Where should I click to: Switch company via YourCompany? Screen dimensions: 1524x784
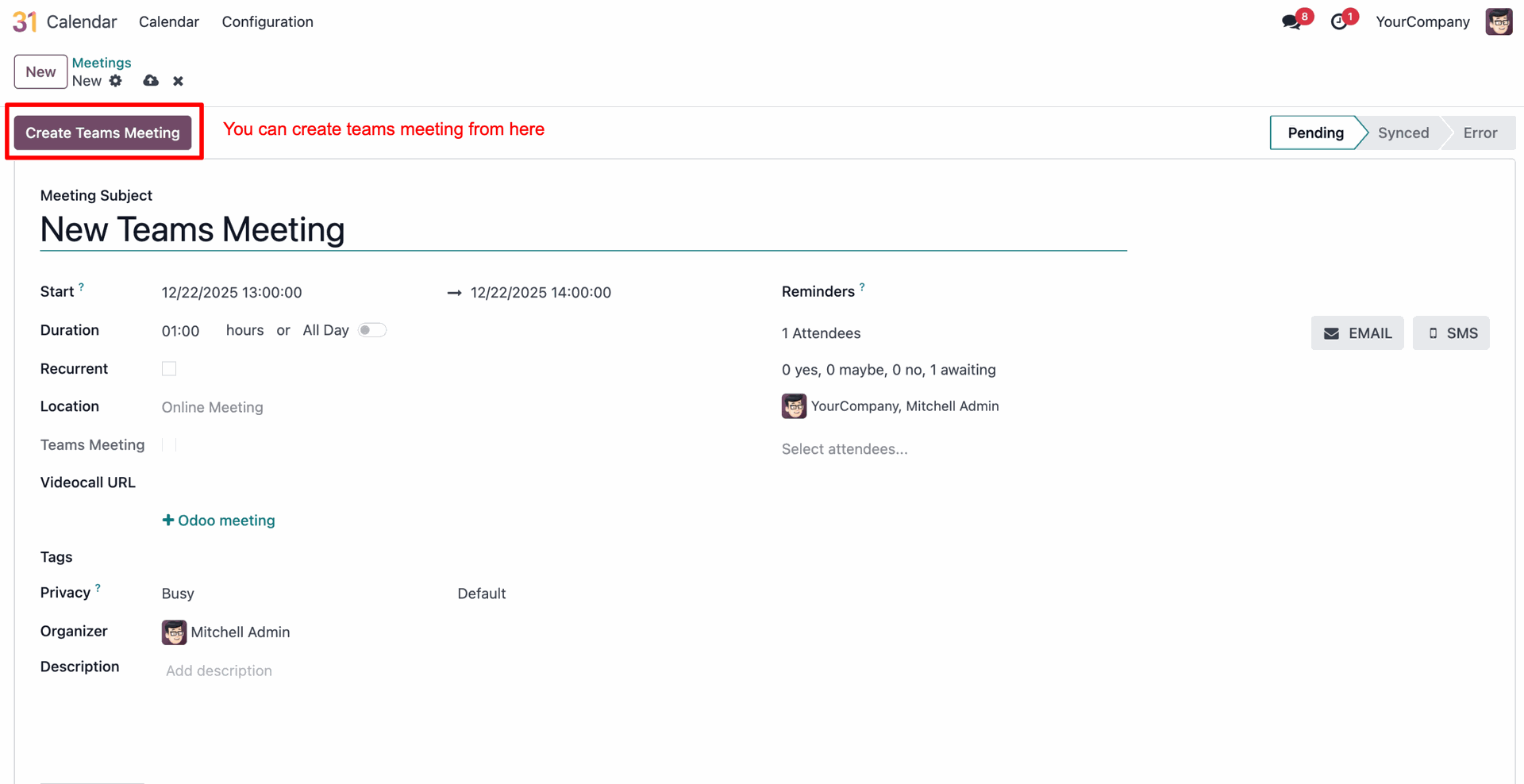click(1422, 21)
